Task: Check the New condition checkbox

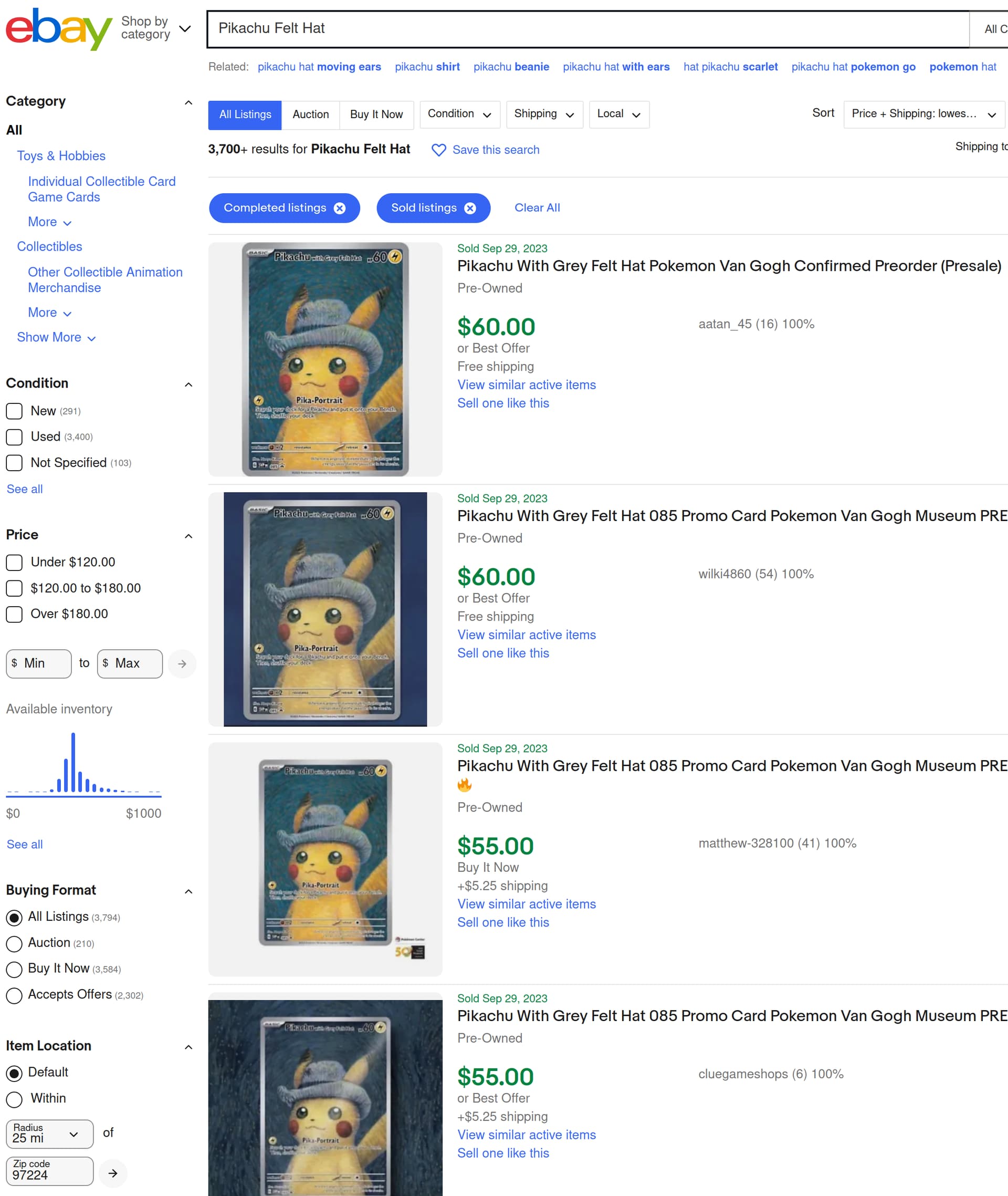Action: pos(14,411)
